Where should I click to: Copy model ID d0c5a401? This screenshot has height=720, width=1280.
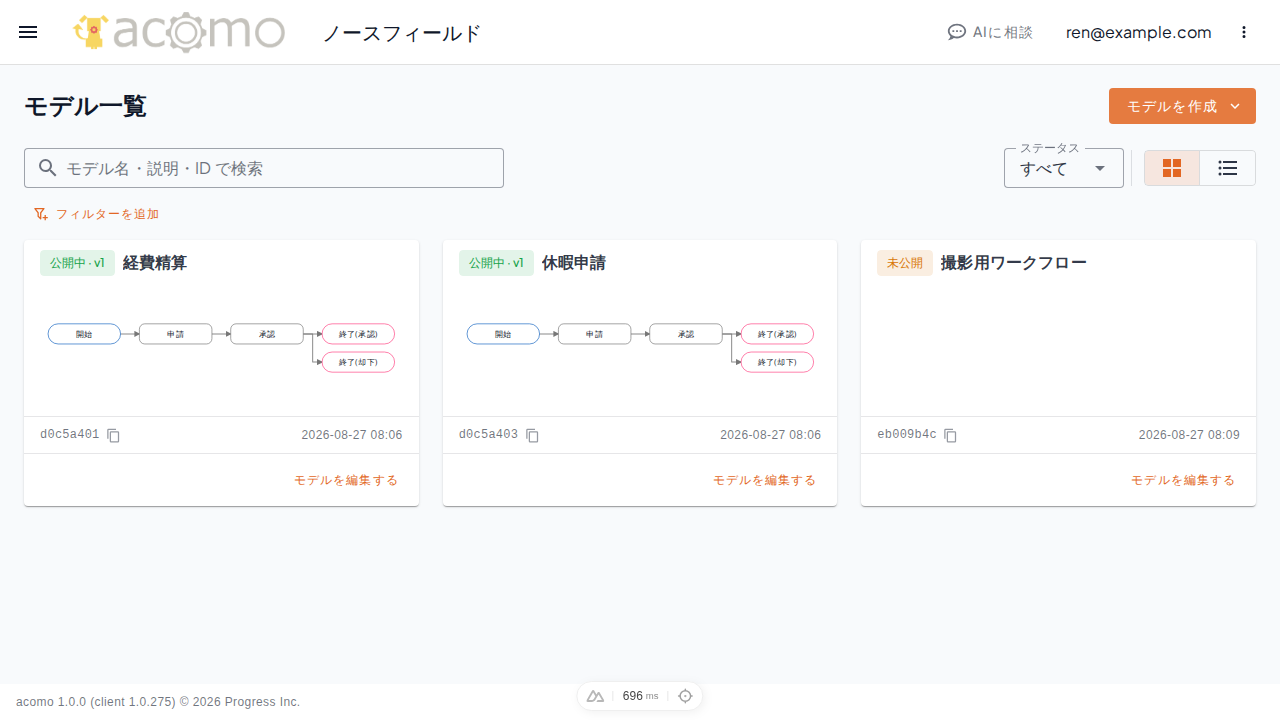[x=114, y=436]
